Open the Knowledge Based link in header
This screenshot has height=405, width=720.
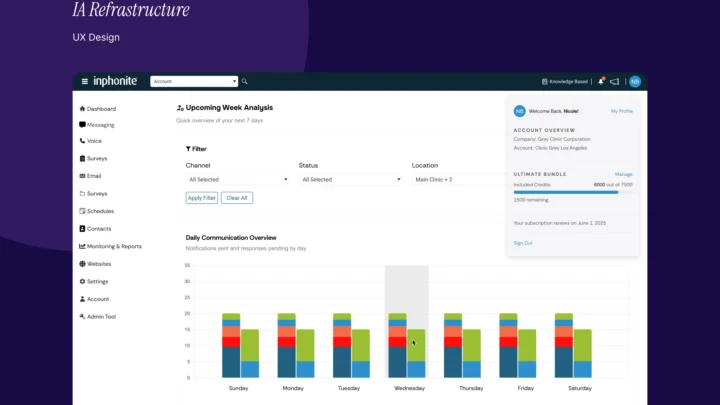coord(564,82)
